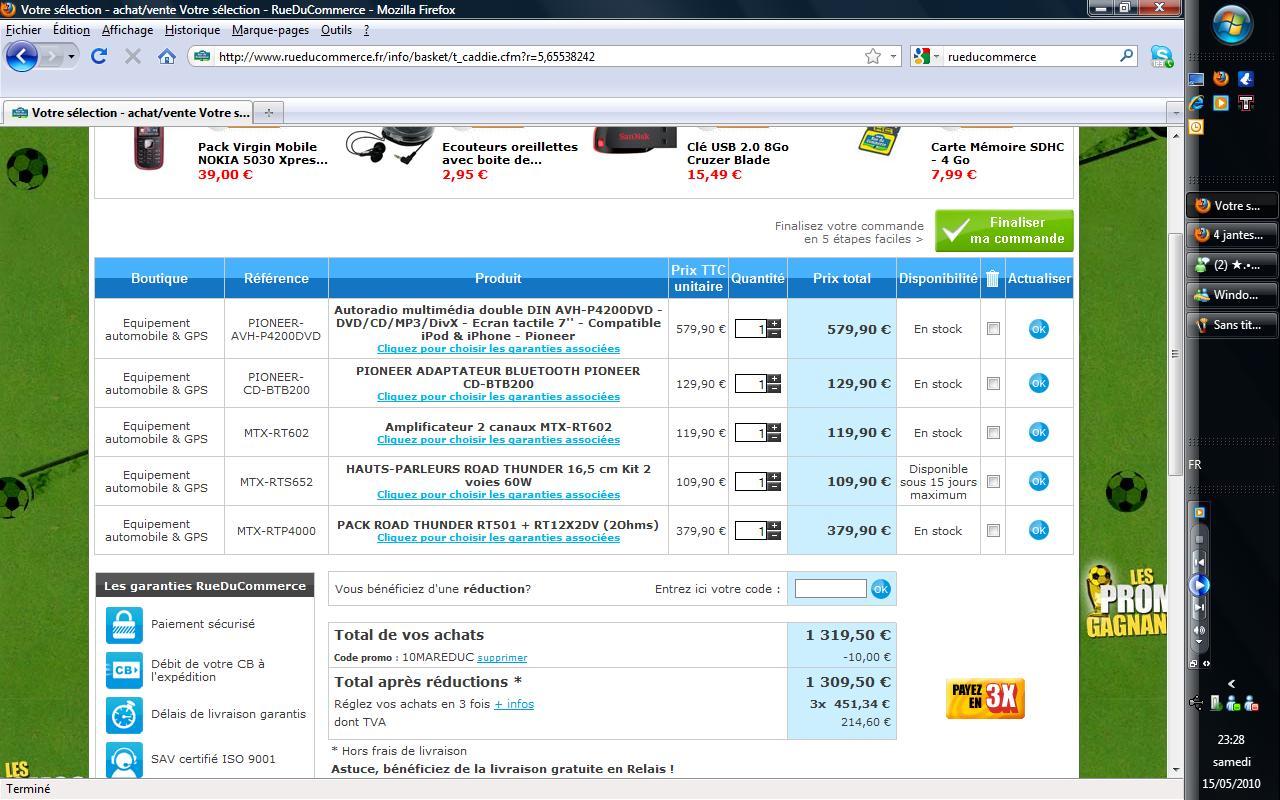Open the Windows Start orb
The height and width of the screenshot is (800, 1280).
point(1232,23)
